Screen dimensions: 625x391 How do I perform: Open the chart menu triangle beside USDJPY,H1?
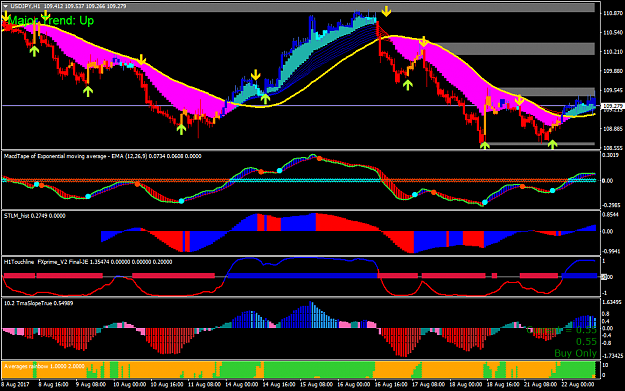tap(6, 6)
